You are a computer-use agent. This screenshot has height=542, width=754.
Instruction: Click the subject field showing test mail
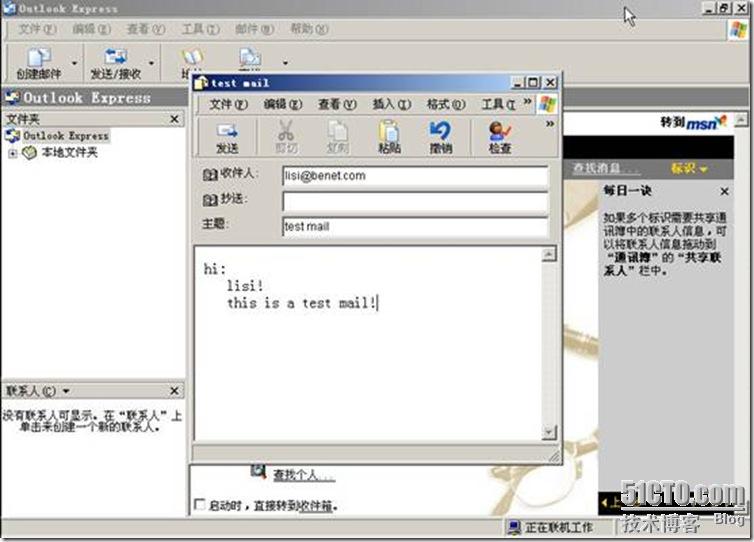415,227
